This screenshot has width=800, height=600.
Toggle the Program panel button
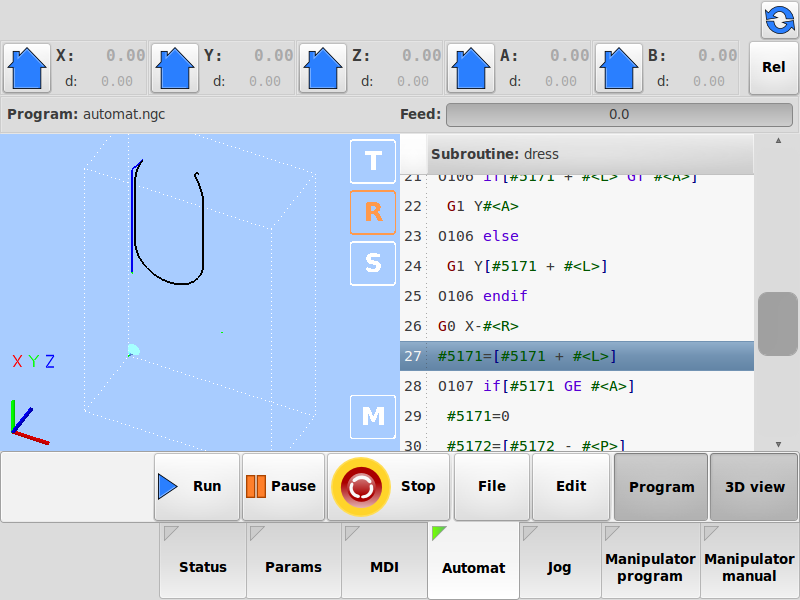click(x=661, y=487)
